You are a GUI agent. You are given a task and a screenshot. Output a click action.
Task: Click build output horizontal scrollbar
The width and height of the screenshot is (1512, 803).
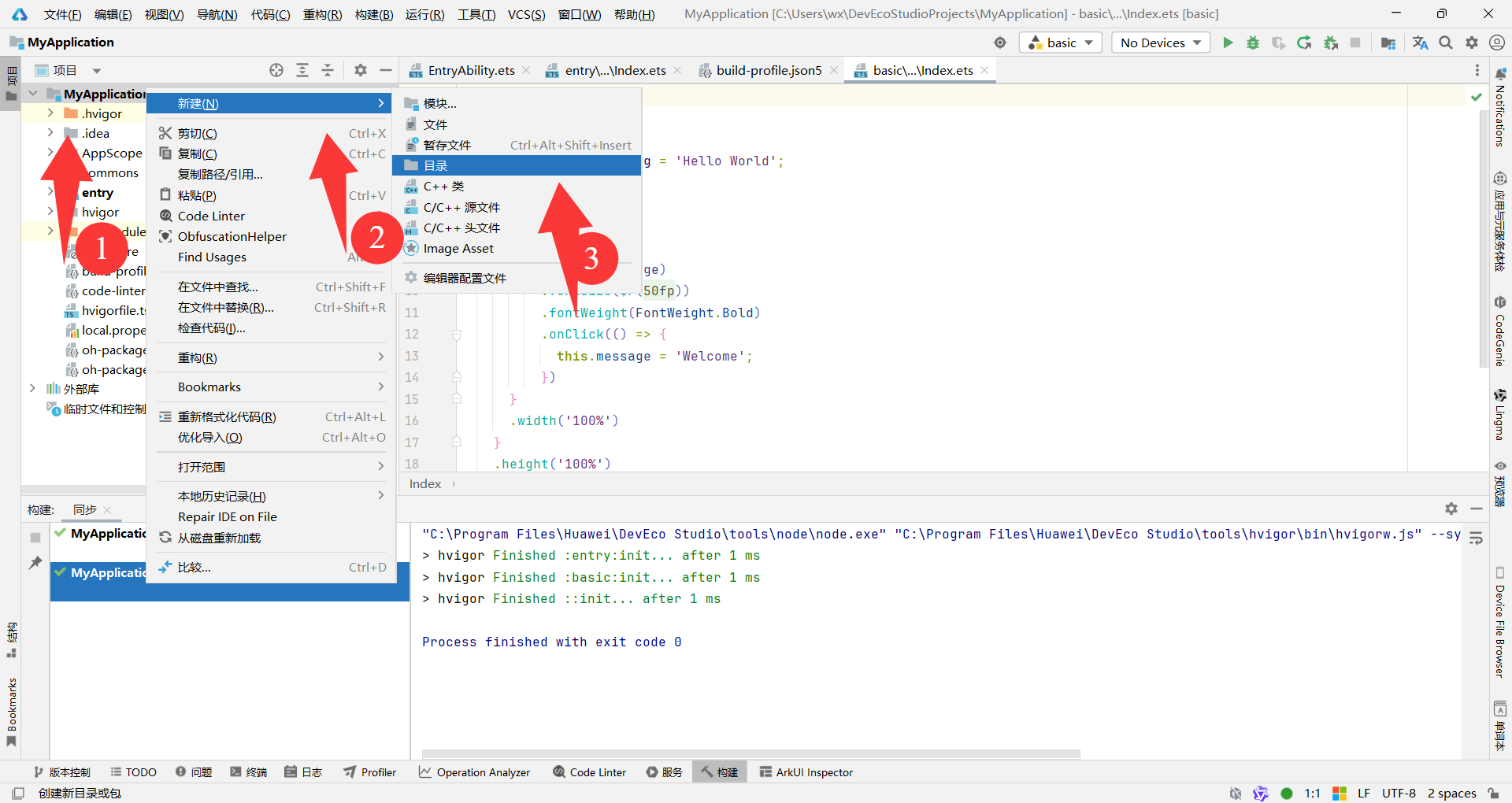click(750, 754)
